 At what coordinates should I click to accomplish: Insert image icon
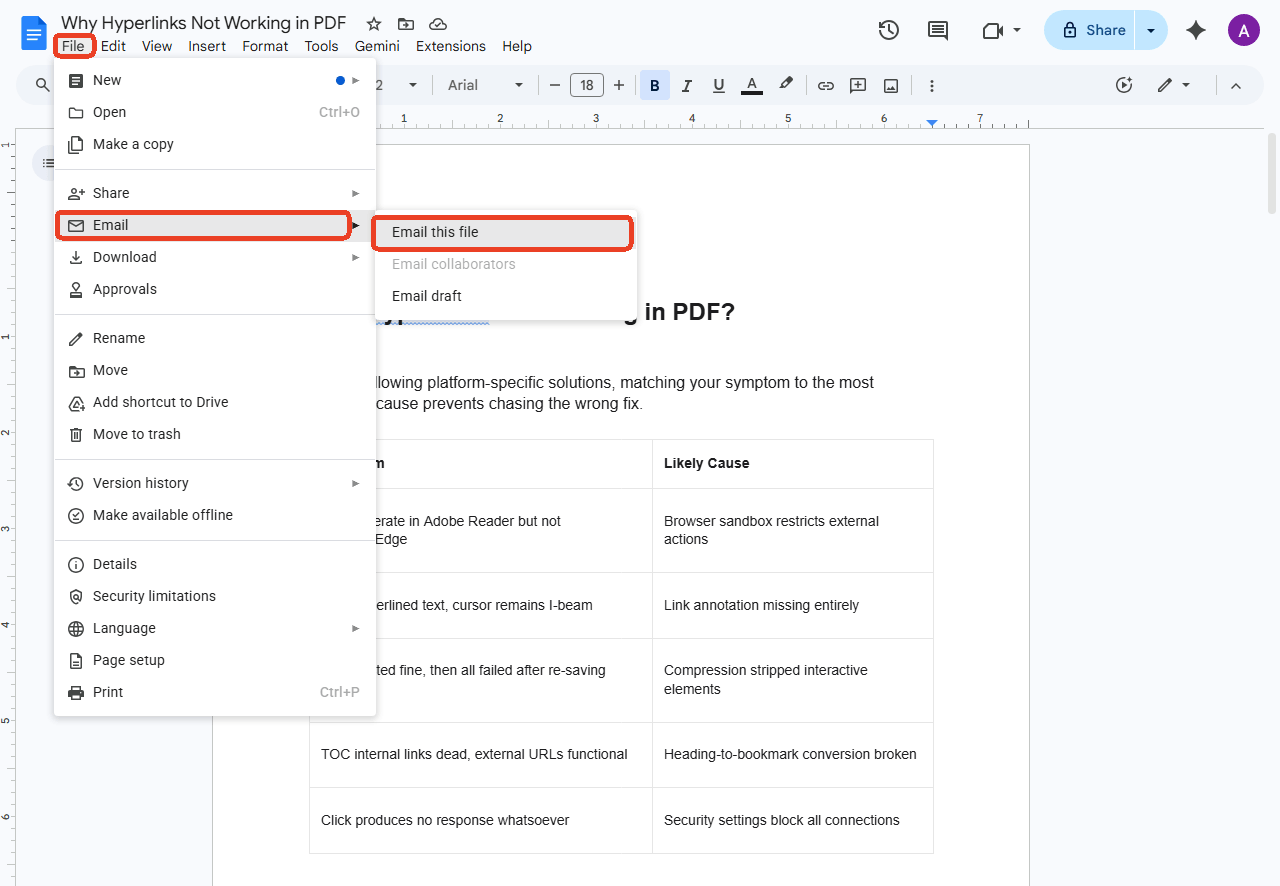(891, 85)
